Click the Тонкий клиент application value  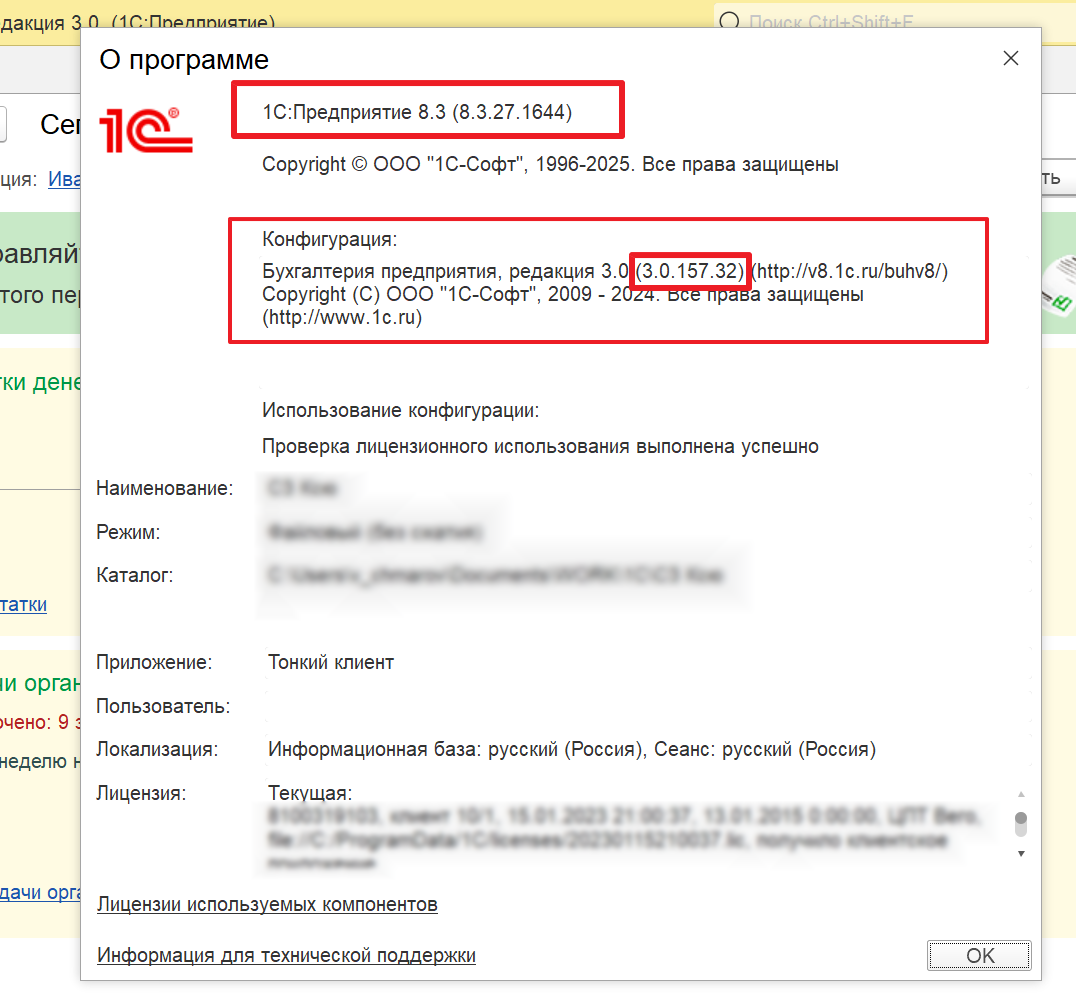tap(331, 662)
